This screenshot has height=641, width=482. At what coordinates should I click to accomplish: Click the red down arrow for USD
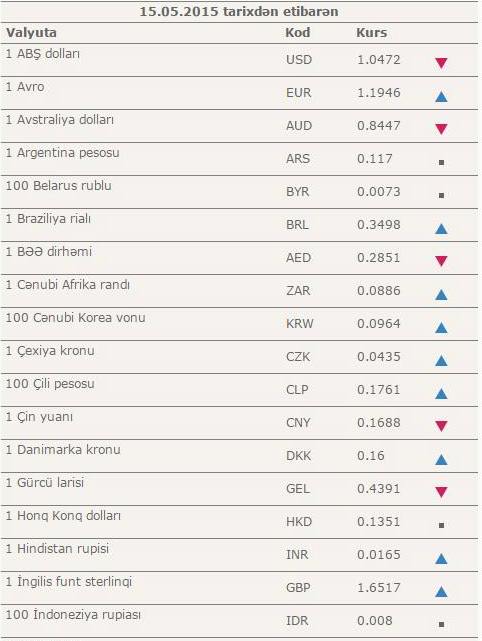pos(441,63)
